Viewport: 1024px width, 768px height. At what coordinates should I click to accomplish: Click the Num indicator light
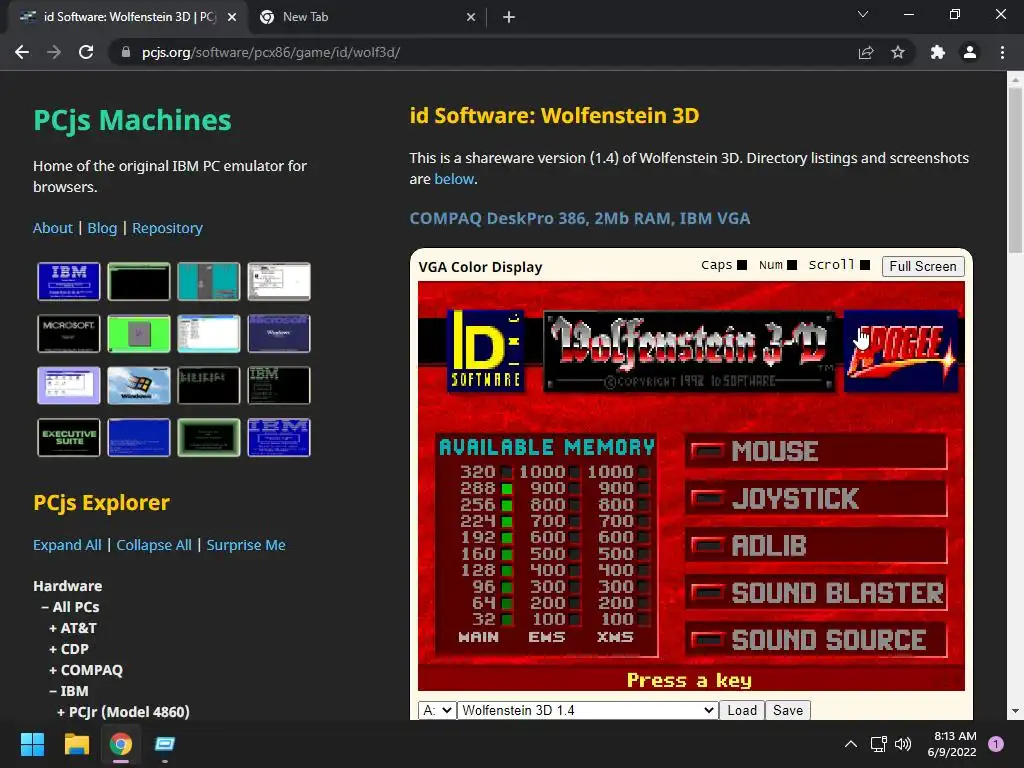click(792, 264)
